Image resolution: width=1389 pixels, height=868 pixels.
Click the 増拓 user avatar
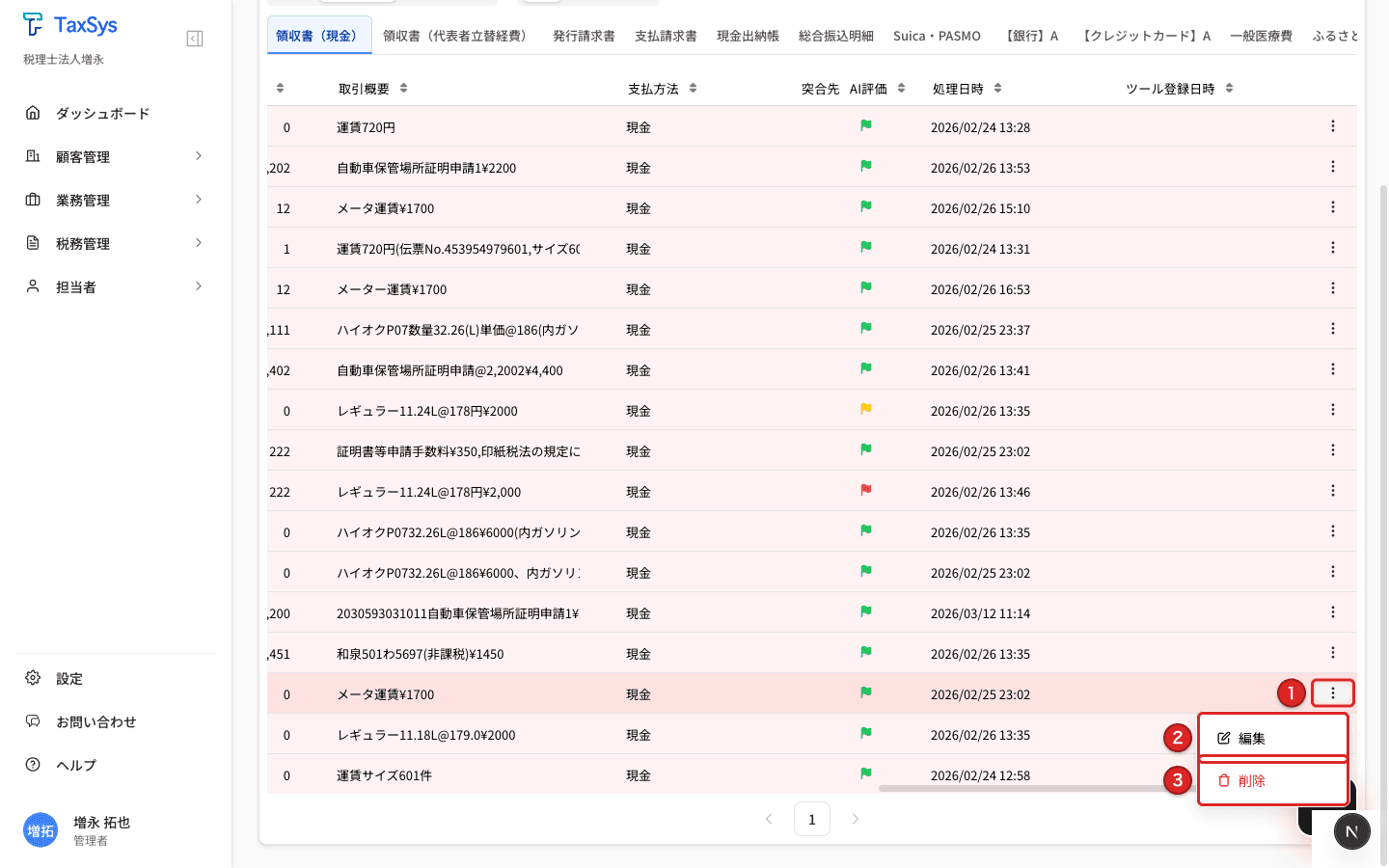(x=41, y=830)
